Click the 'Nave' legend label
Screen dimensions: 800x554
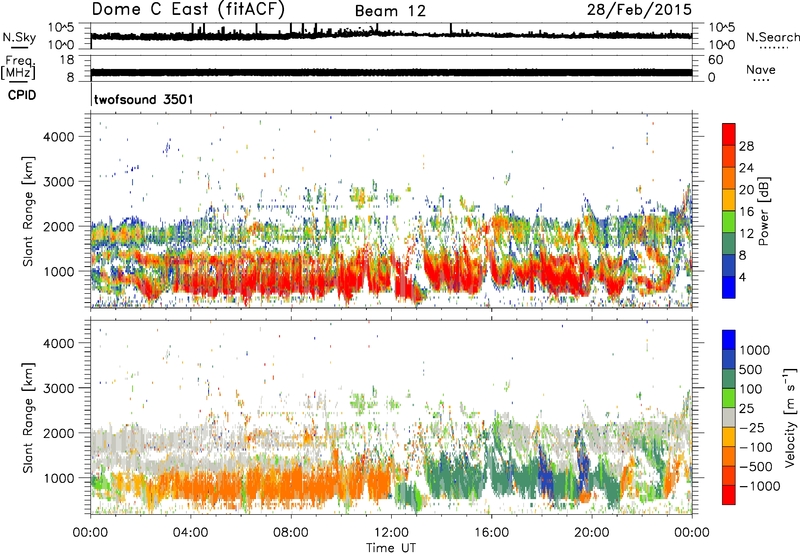coord(761,70)
